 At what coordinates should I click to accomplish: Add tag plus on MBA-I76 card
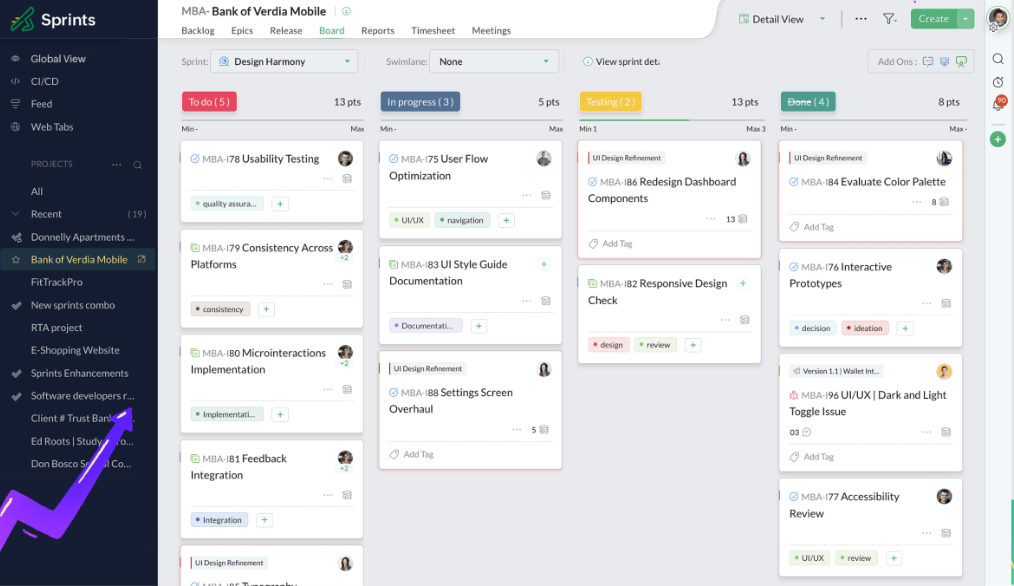click(x=905, y=329)
